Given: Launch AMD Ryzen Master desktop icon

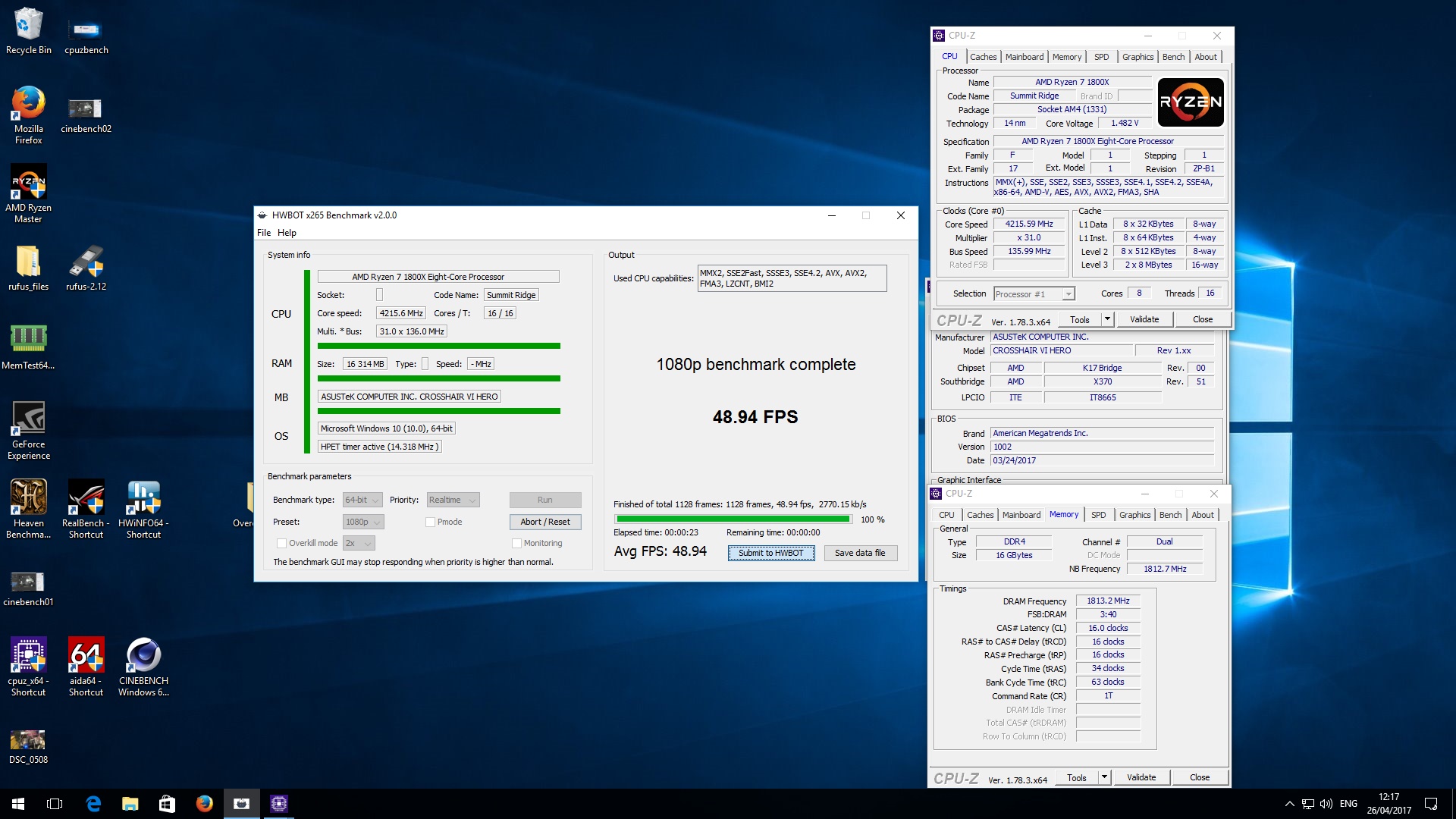Looking at the screenshot, I should tap(29, 194).
